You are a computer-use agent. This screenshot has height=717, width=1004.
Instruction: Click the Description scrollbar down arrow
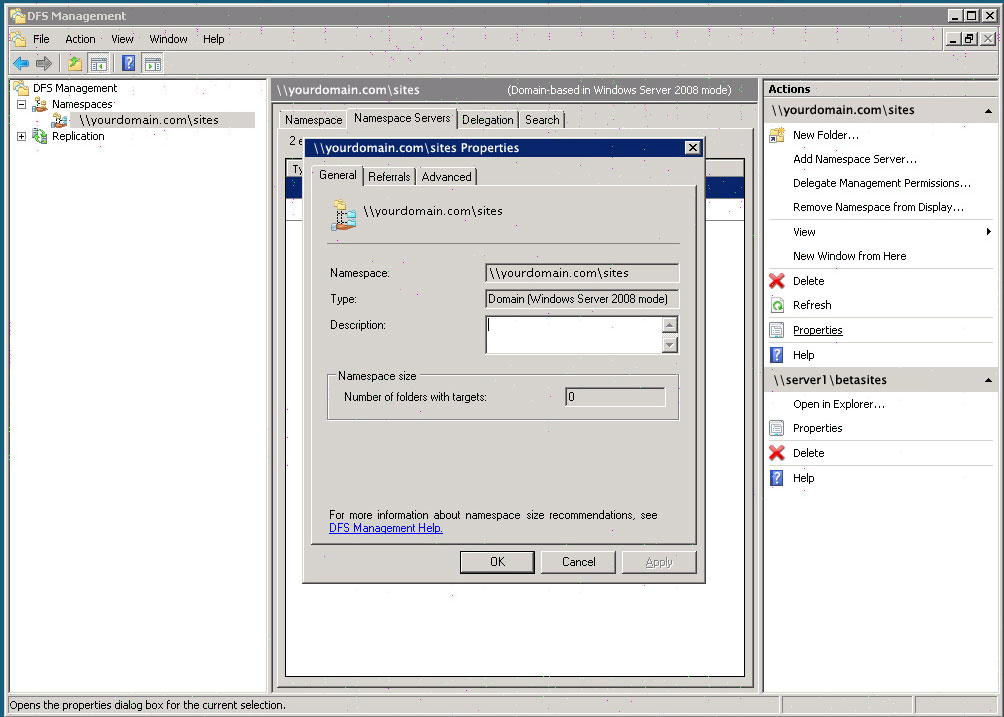670,344
